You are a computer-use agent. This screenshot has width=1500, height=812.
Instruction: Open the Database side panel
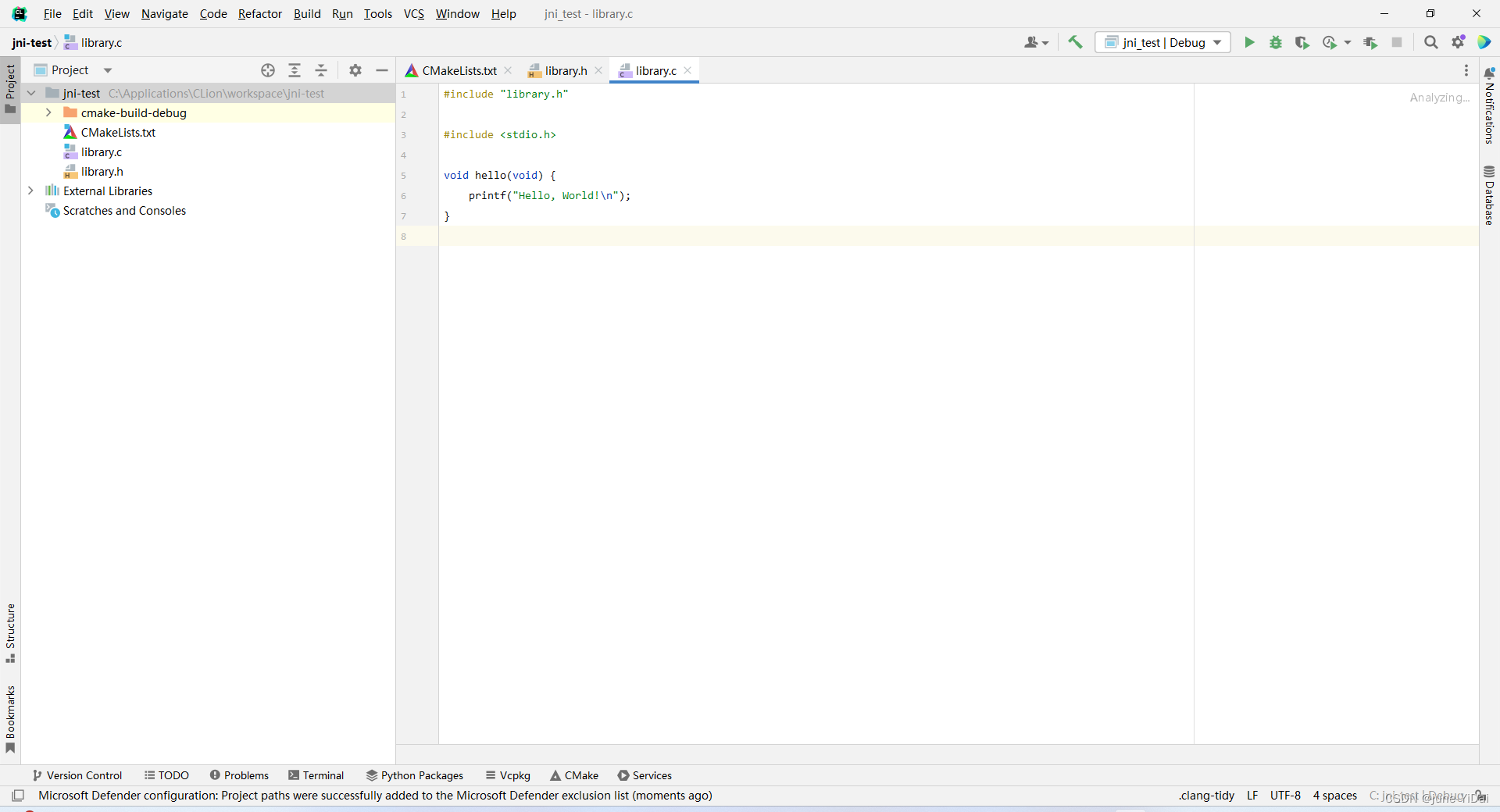point(1489,195)
